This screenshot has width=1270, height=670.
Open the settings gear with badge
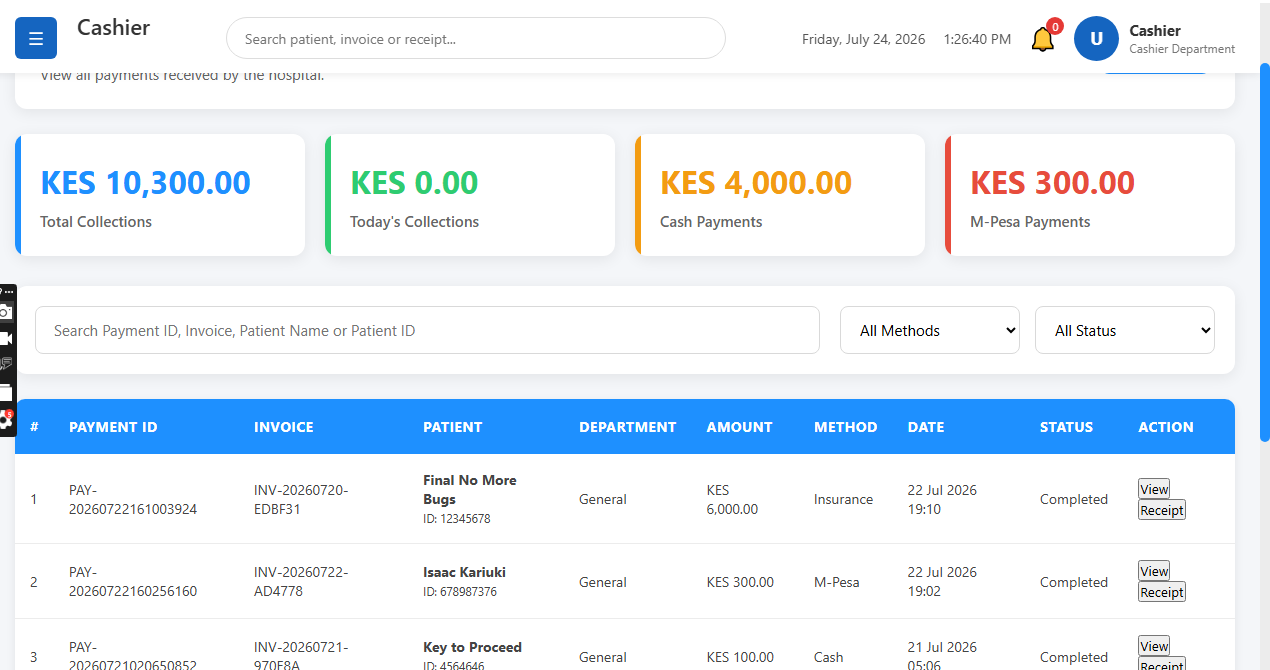point(6,420)
